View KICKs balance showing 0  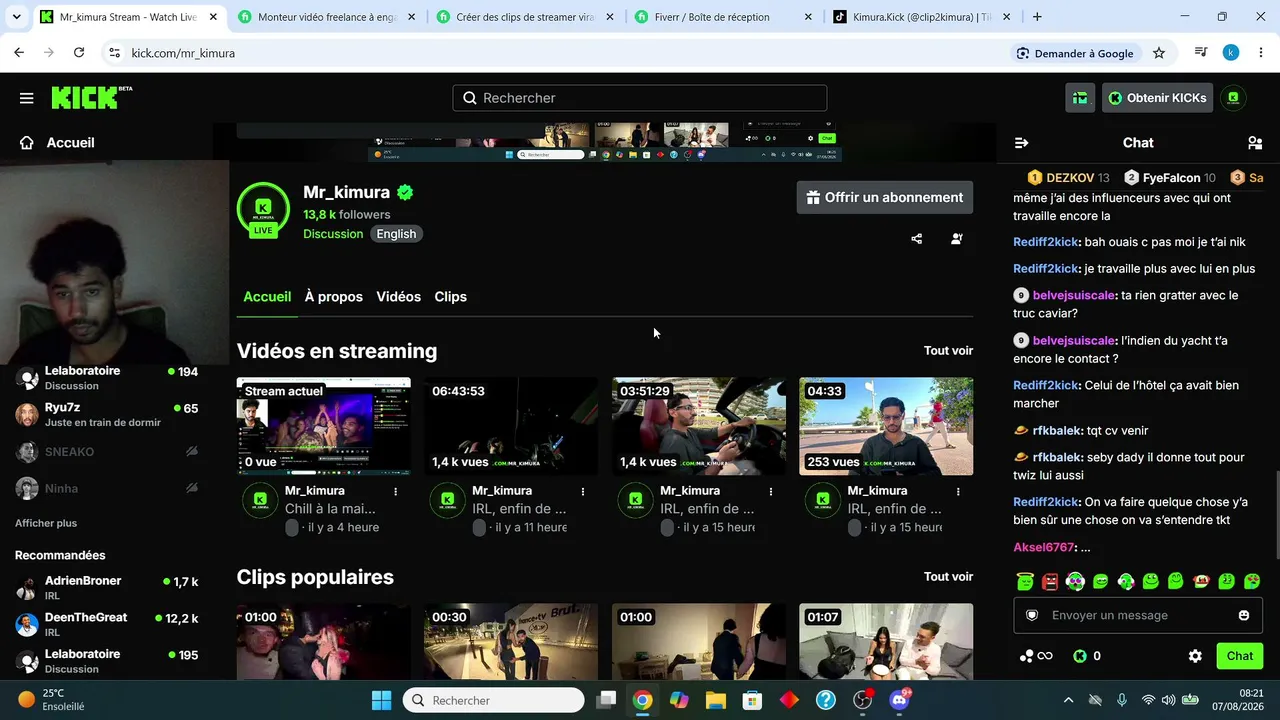(1087, 656)
